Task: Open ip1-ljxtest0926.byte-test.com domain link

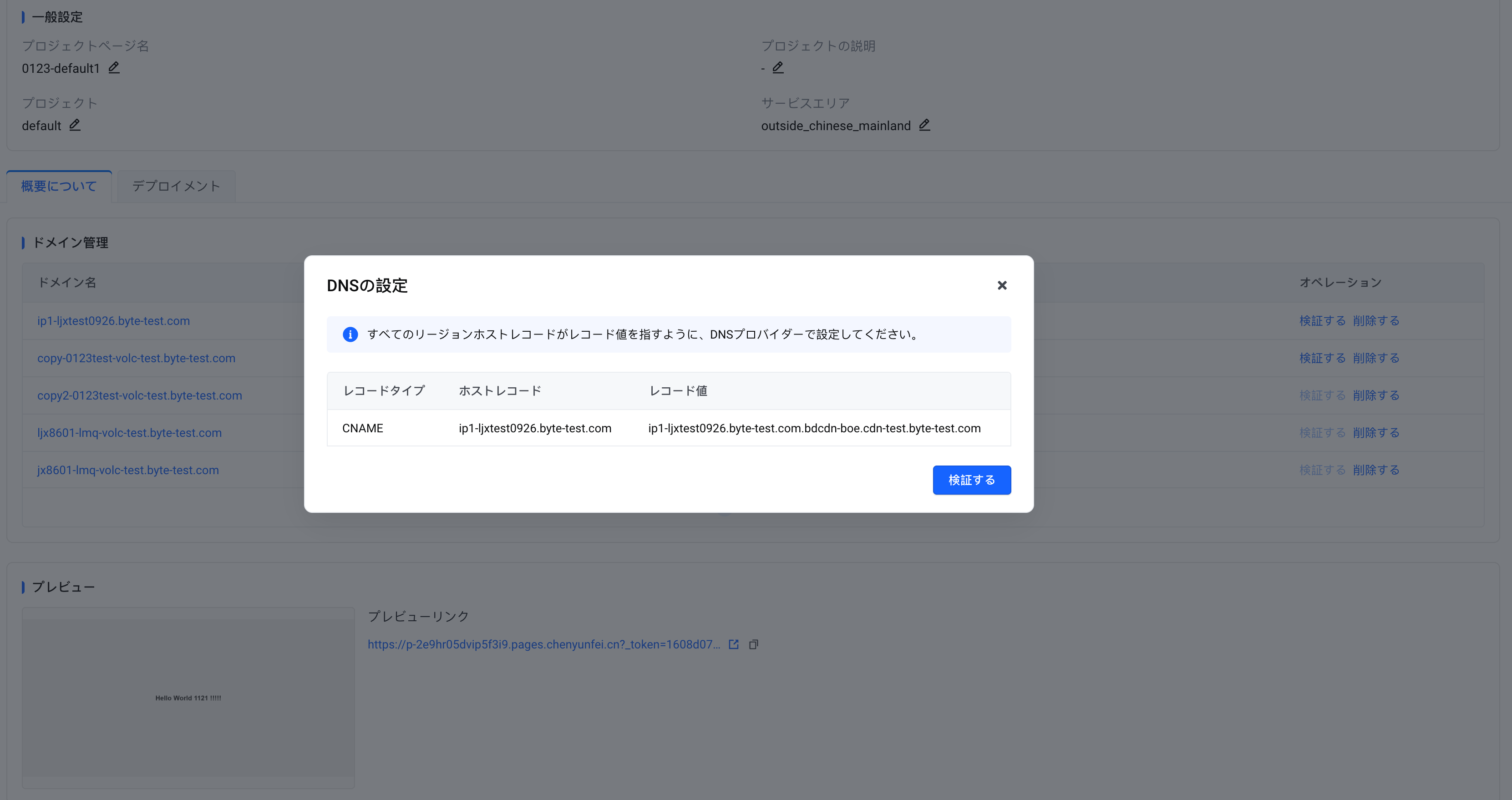Action: click(113, 321)
